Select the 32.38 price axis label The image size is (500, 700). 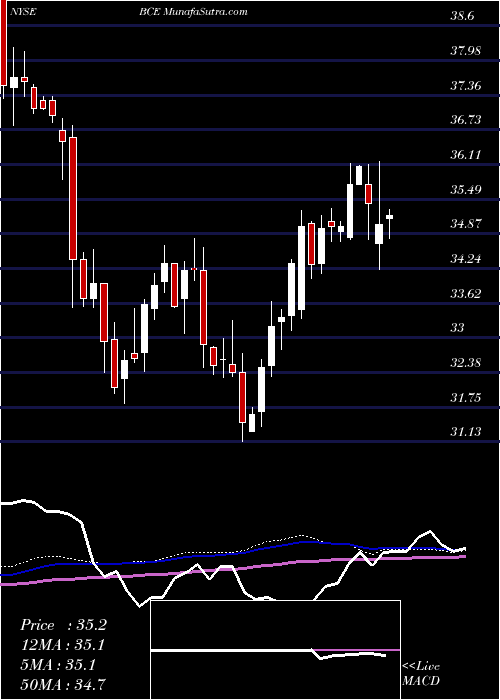(x=466, y=362)
